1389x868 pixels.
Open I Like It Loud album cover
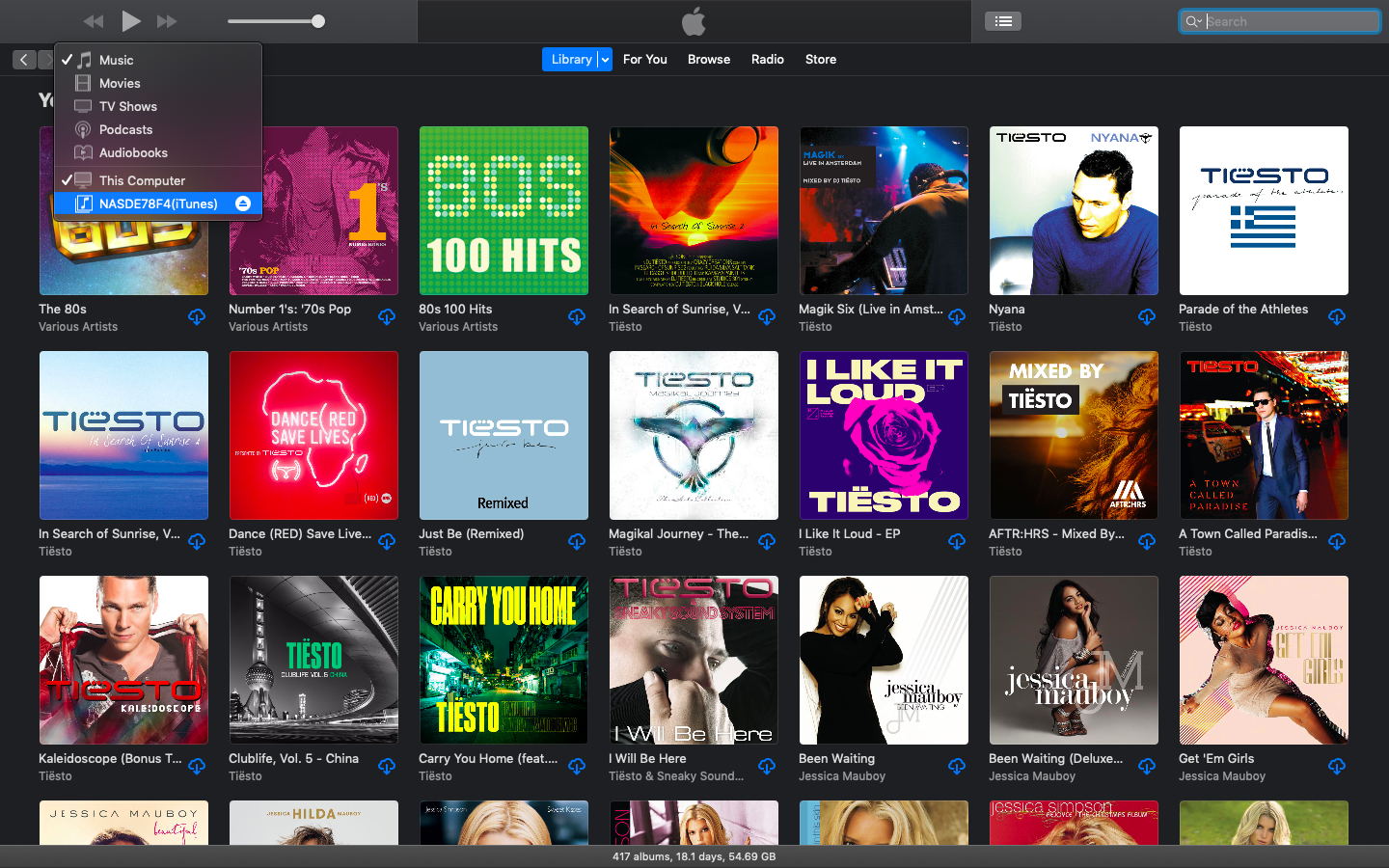(x=884, y=435)
